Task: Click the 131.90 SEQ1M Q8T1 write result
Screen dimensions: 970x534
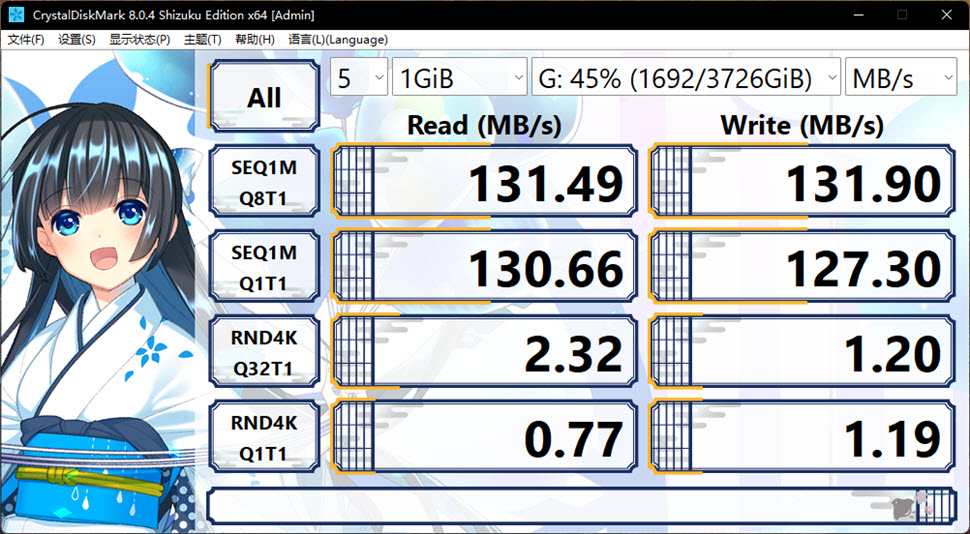Action: coord(802,182)
